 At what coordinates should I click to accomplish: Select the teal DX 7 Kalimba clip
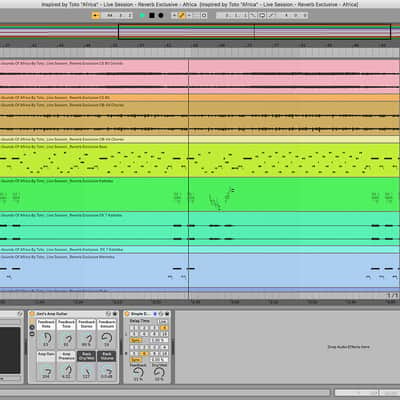coord(200,229)
